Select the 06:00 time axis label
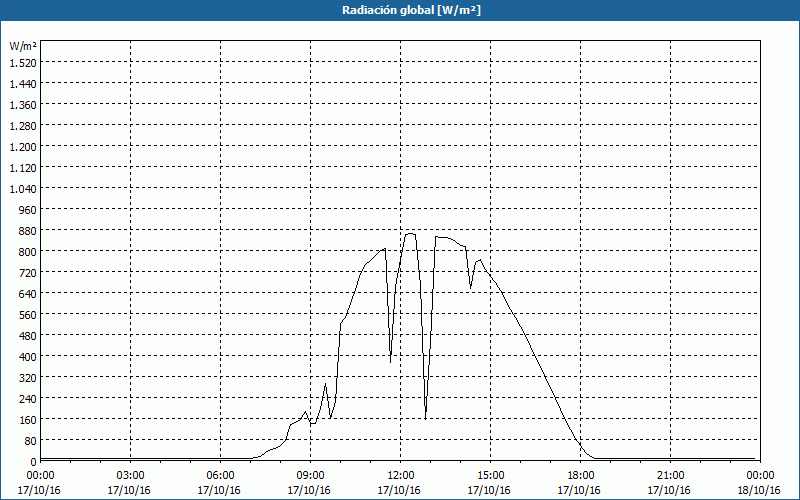This screenshot has width=800, height=500. pyautogui.click(x=220, y=476)
